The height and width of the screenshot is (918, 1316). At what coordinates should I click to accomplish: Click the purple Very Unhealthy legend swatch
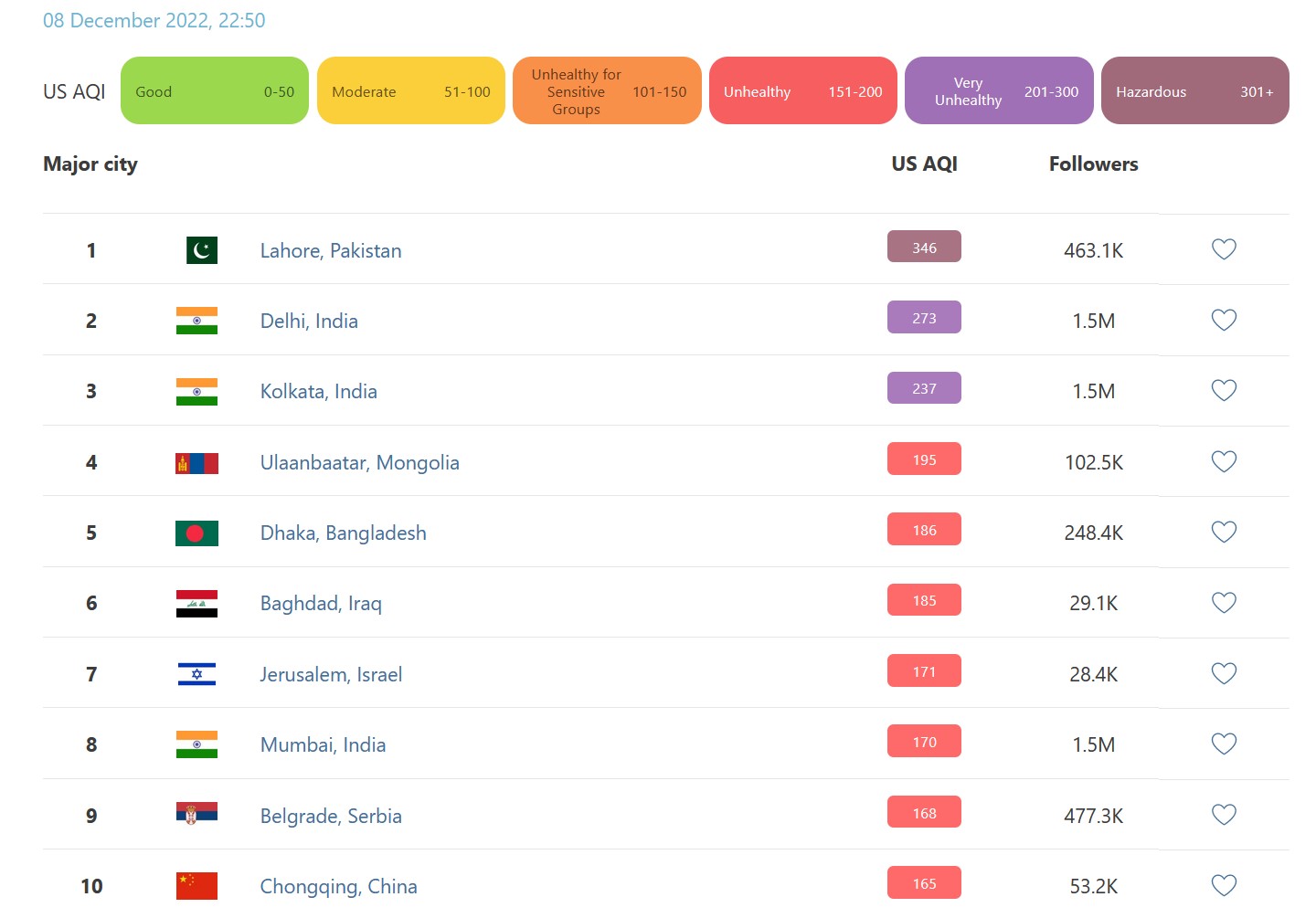(x=999, y=91)
